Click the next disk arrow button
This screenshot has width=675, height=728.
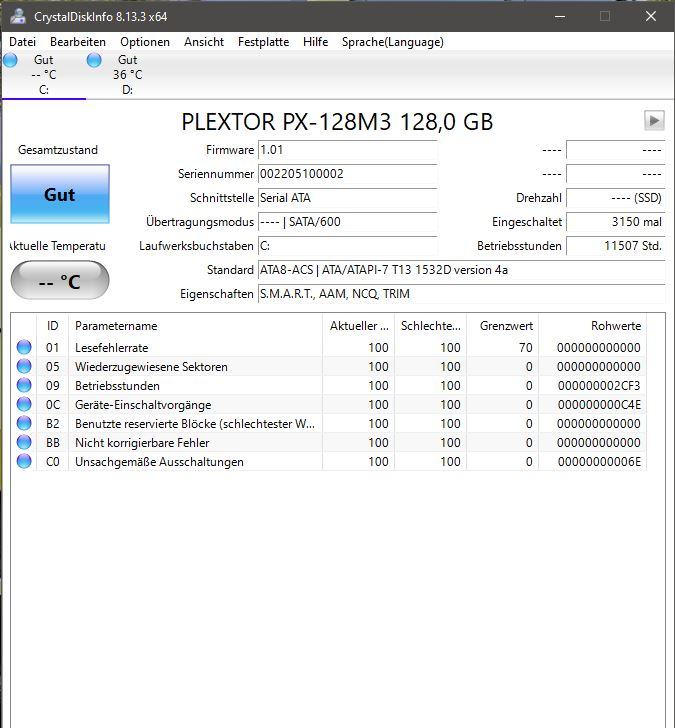coord(654,121)
